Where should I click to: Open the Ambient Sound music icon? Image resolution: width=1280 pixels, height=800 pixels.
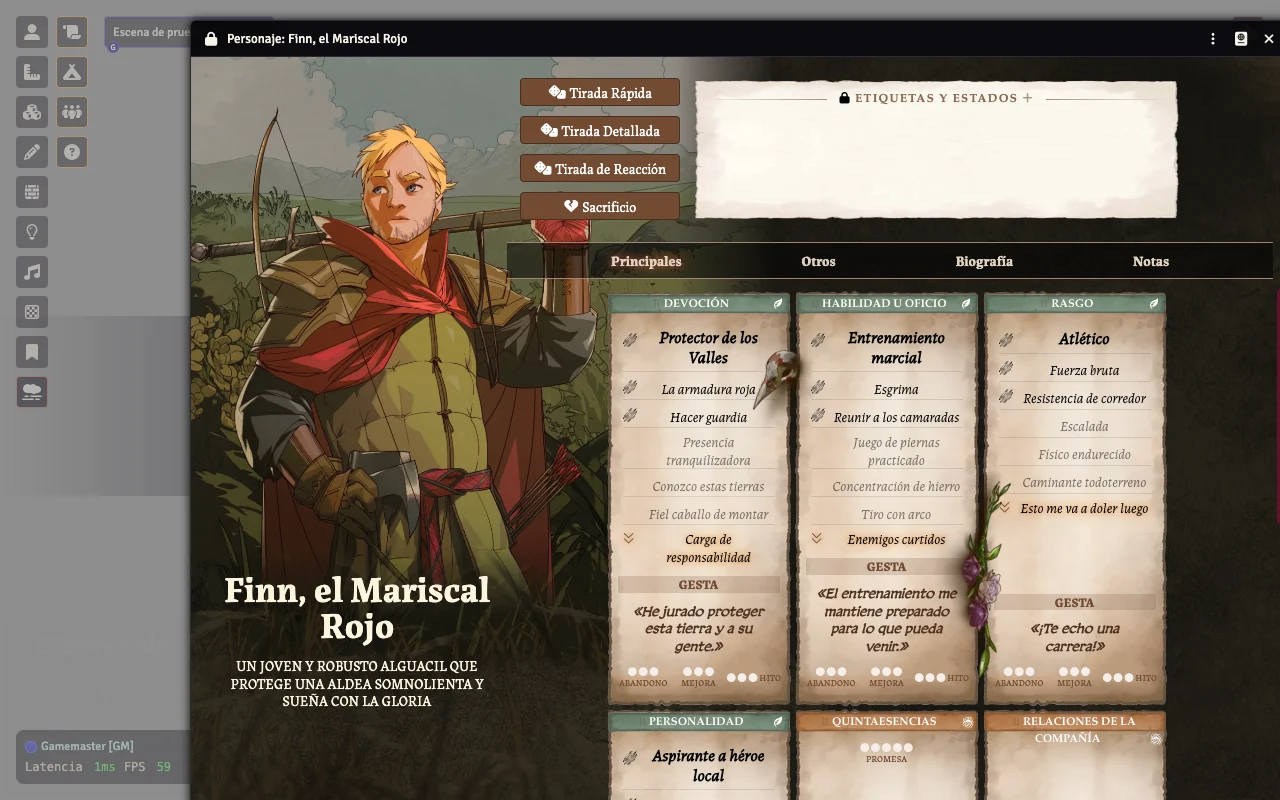coord(32,272)
